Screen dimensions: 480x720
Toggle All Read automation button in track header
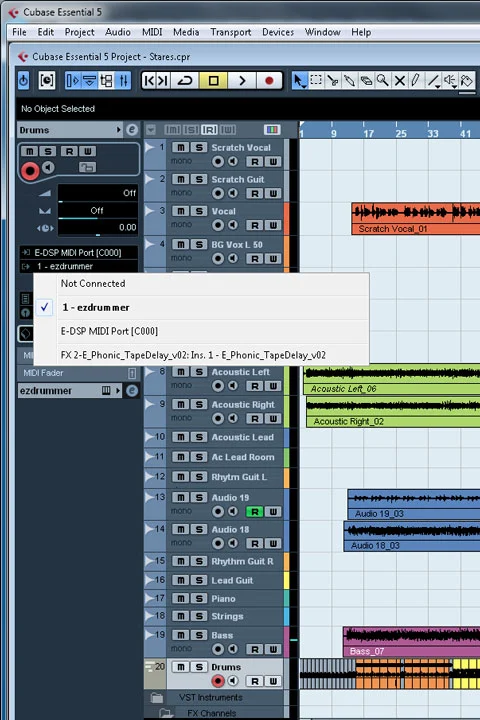[209, 130]
